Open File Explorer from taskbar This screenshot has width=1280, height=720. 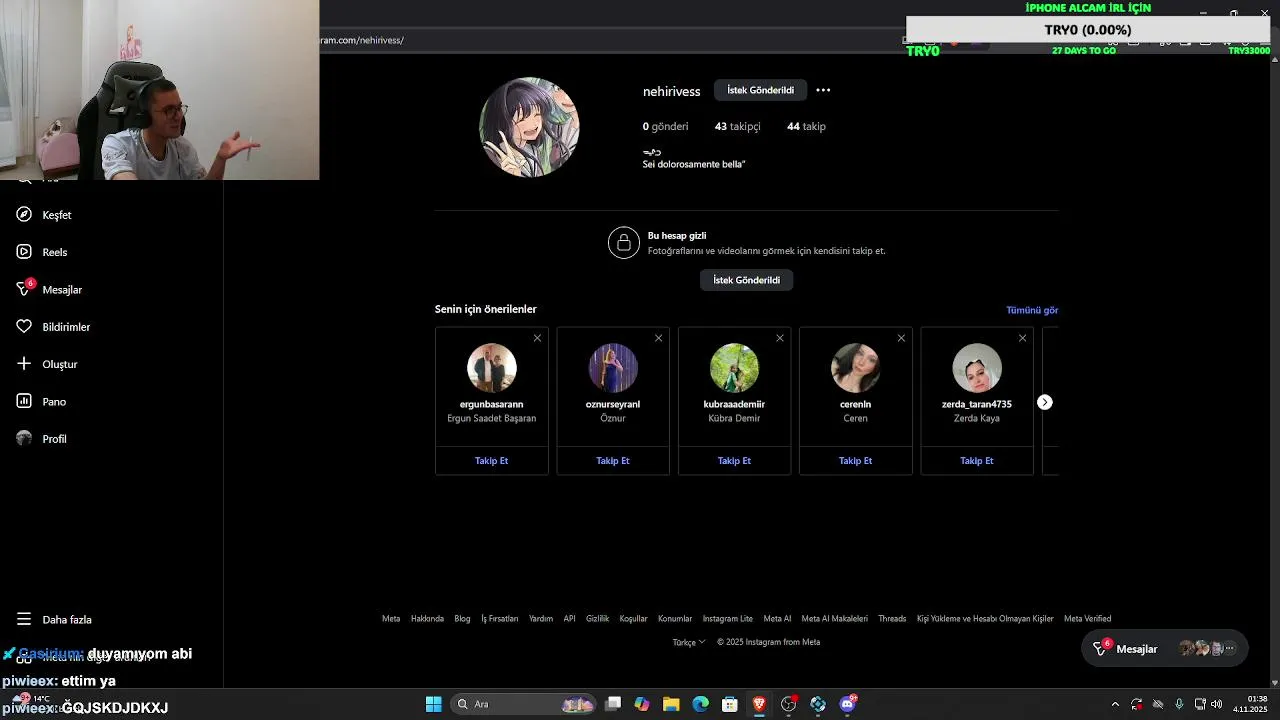click(x=671, y=704)
